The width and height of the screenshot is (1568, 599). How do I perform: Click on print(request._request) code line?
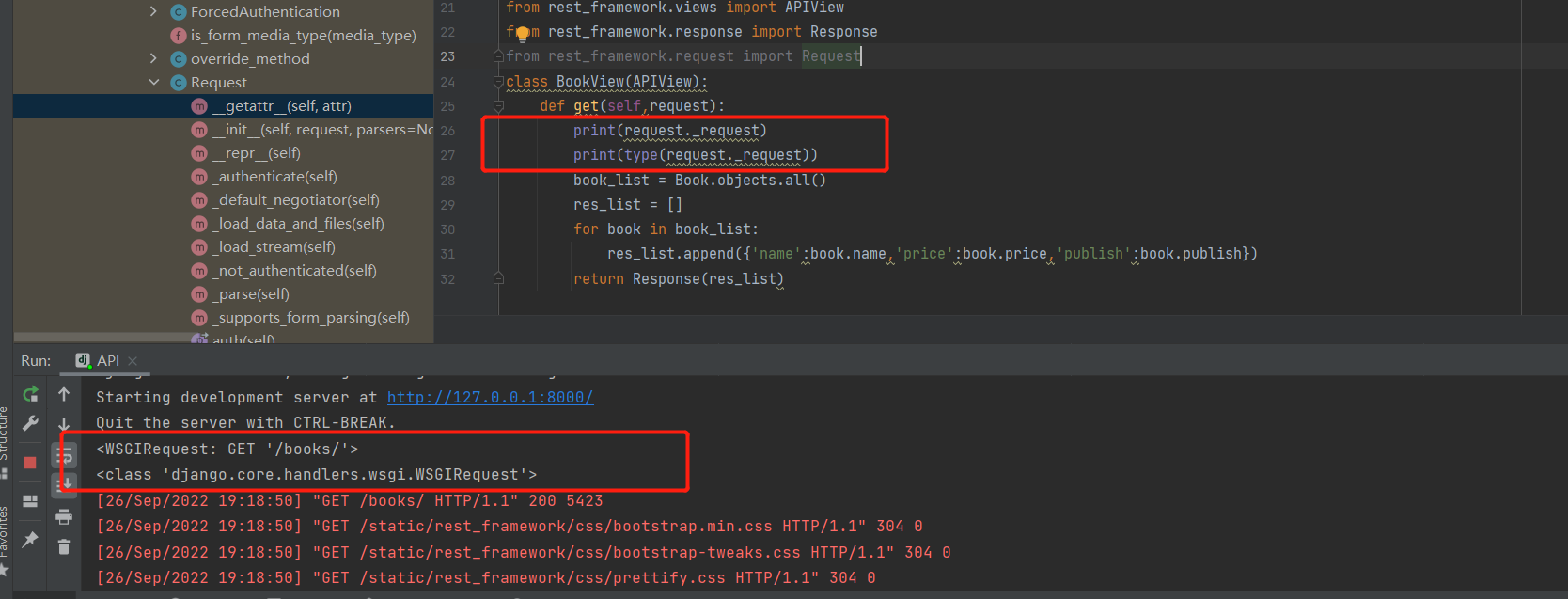[670, 131]
